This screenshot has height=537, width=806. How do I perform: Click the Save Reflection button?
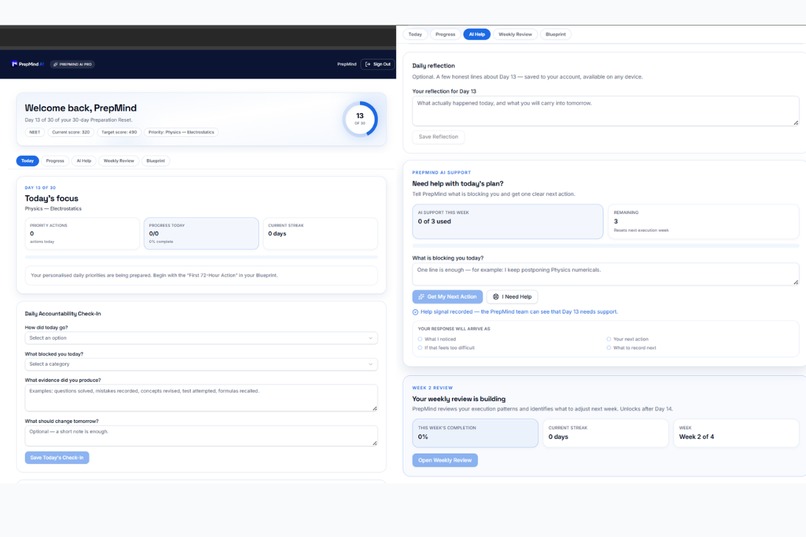point(438,137)
